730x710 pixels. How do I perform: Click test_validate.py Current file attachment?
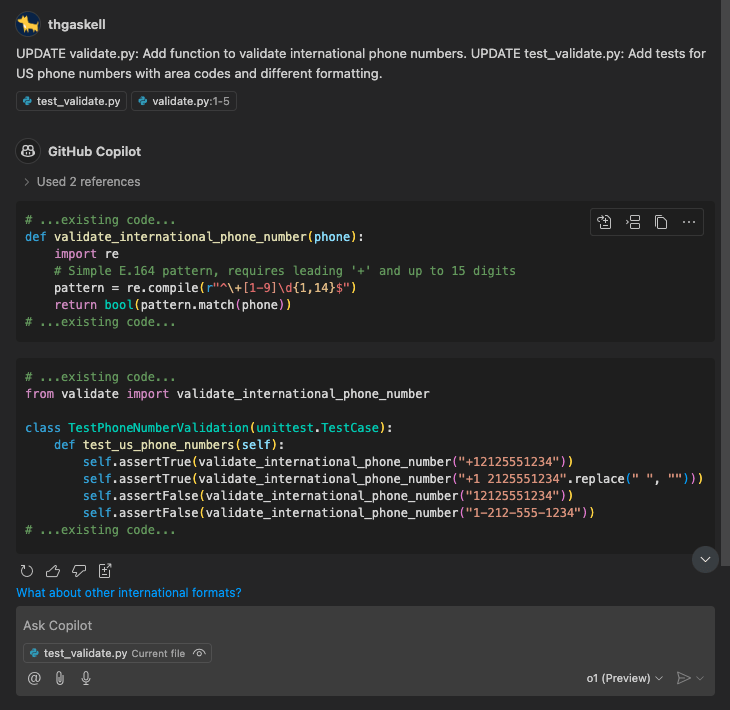[117, 653]
